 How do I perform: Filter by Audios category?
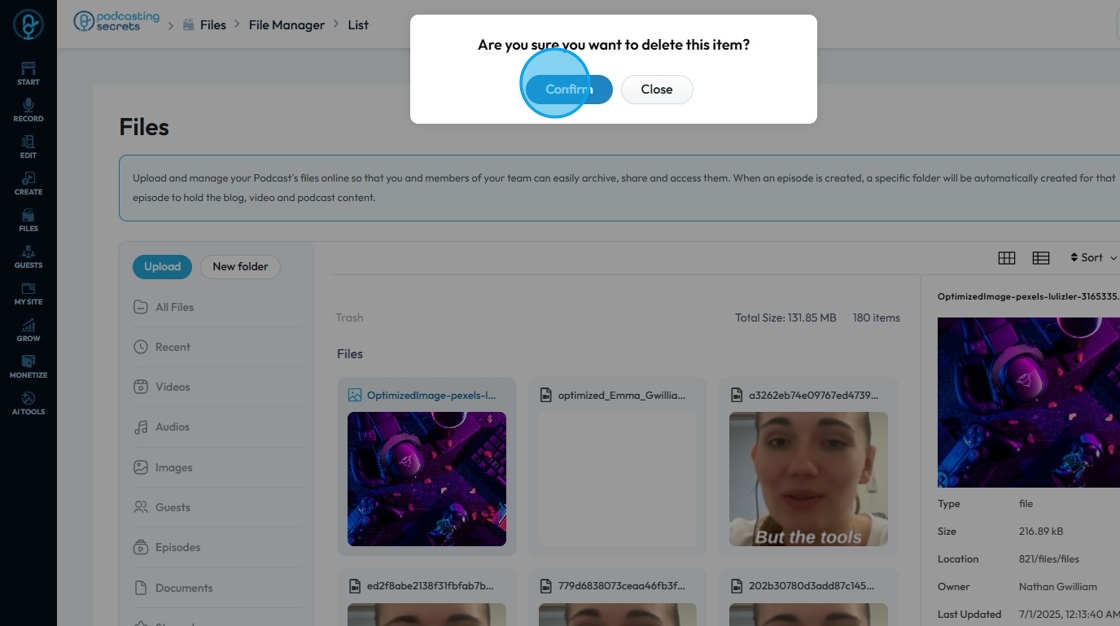pyautogui.click(x=217, y=427)
